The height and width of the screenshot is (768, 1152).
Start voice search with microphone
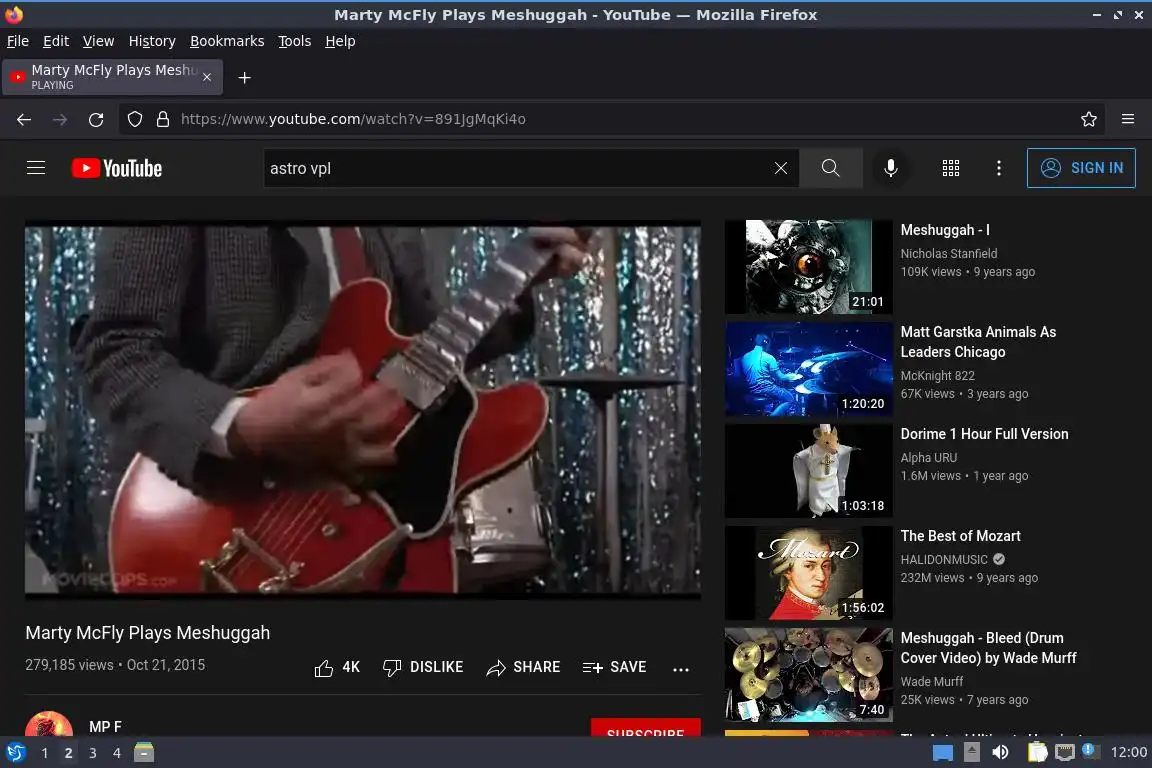click(x=890, y=168)
